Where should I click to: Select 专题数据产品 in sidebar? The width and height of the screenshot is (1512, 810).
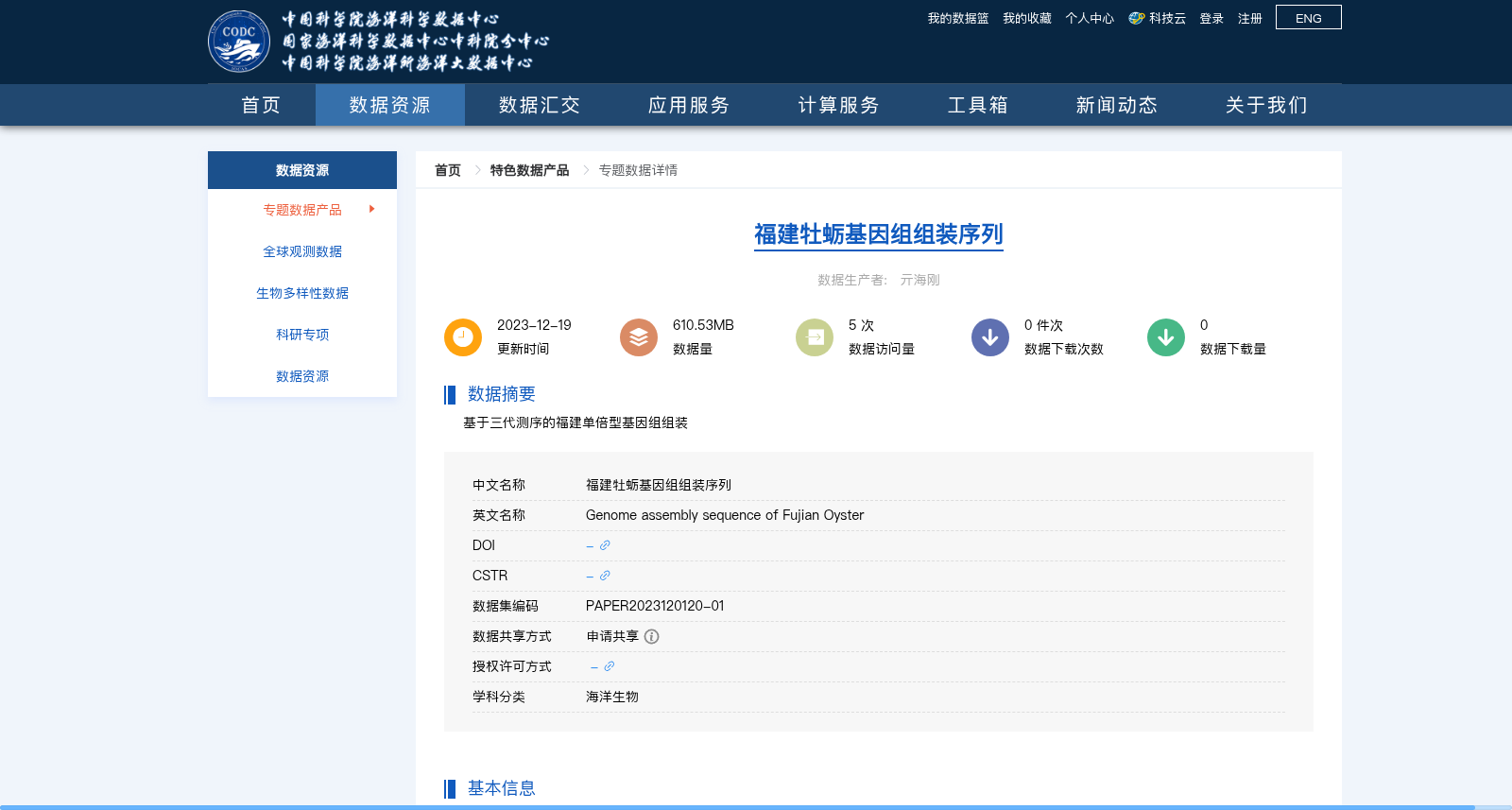(302, 210)
